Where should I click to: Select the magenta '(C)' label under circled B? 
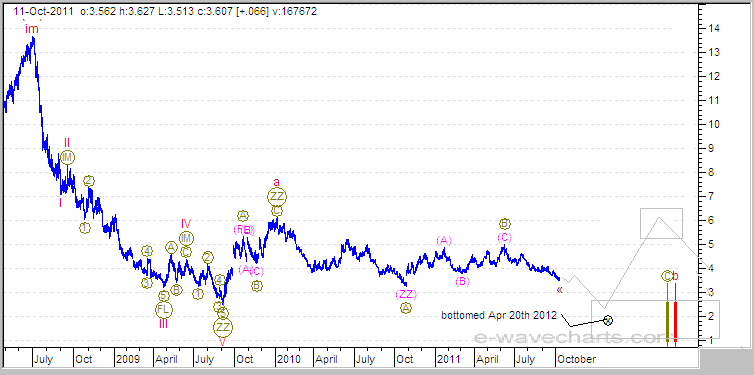click(505, 237)
